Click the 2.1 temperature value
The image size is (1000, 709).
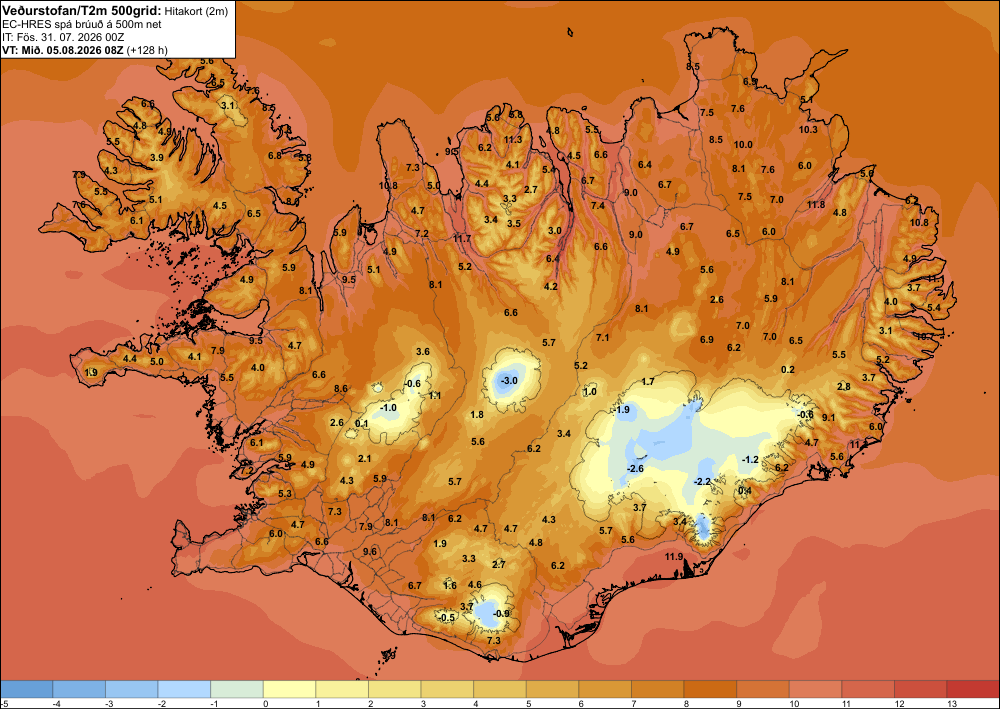[x=365, y=458]
